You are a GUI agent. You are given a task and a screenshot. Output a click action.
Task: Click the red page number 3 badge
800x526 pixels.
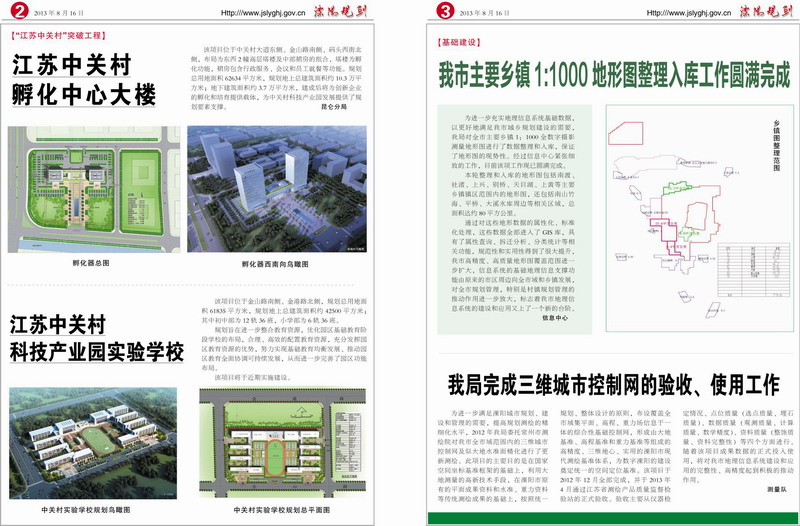pyautogui.click(x=445, y=10)
